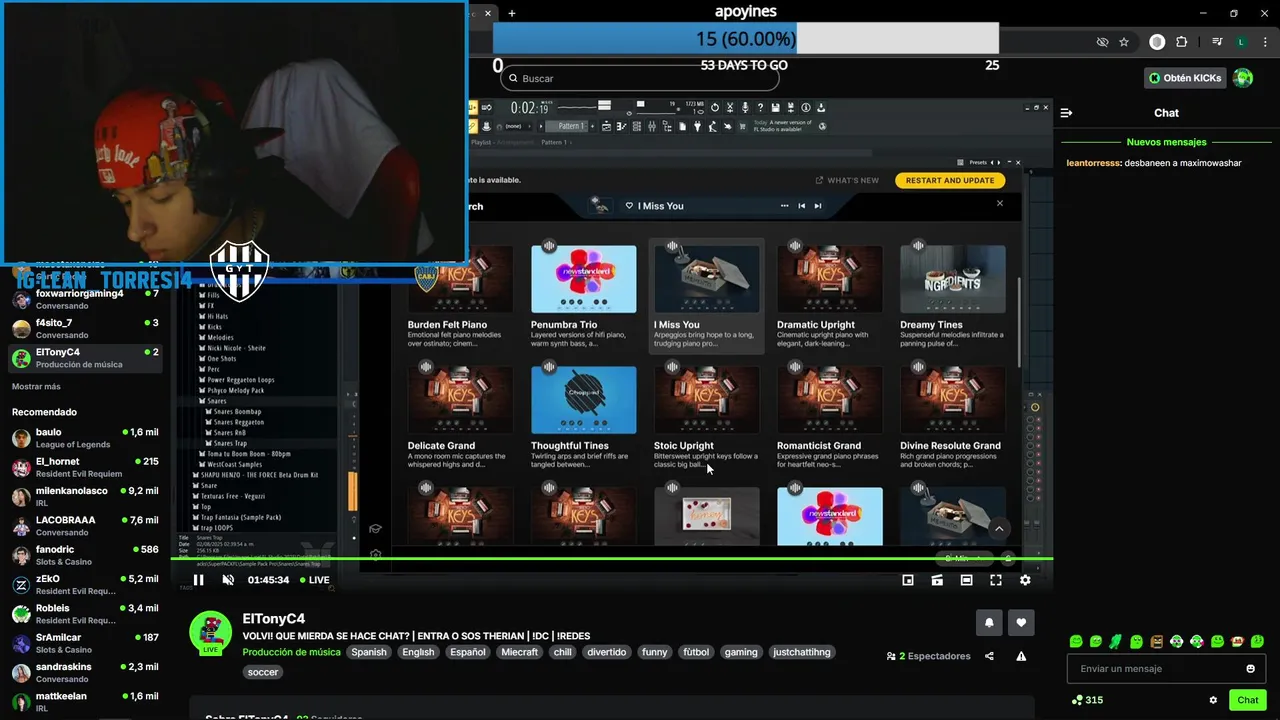Image resolution: width=1280 pixels, height=720 pixels.
Task: Open the user profile avatar menu
Action: (x=1243, y=78)
